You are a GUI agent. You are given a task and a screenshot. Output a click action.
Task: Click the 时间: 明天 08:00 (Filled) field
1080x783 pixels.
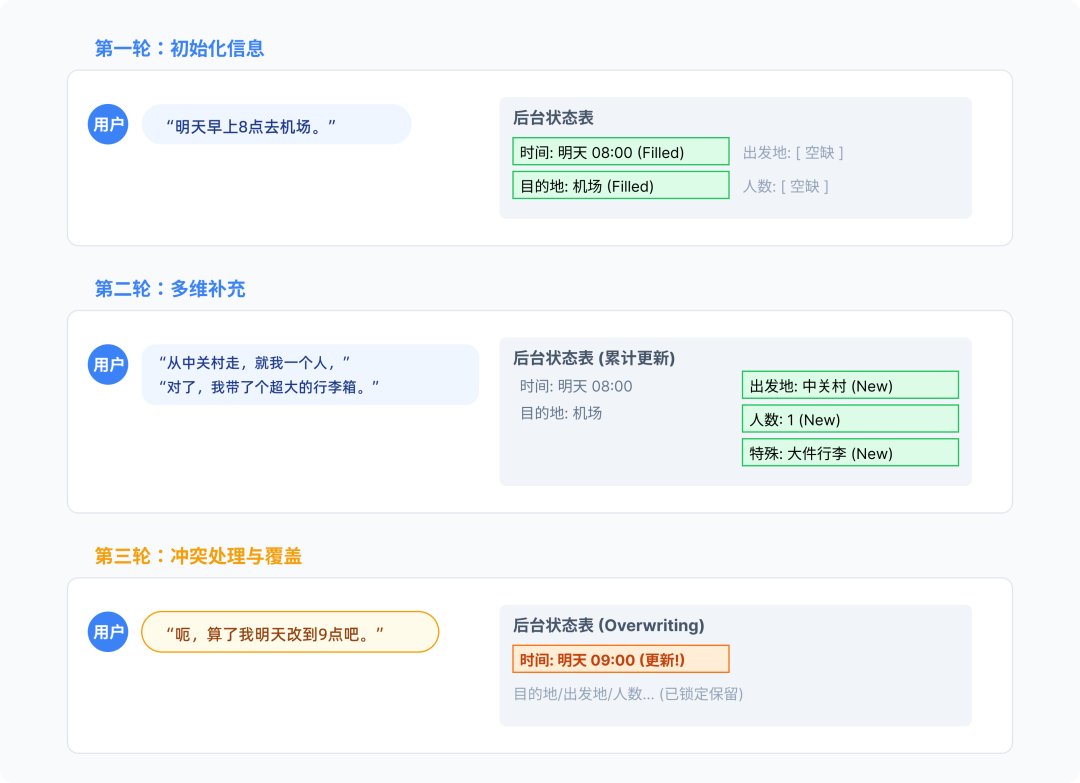click(620, 152)
